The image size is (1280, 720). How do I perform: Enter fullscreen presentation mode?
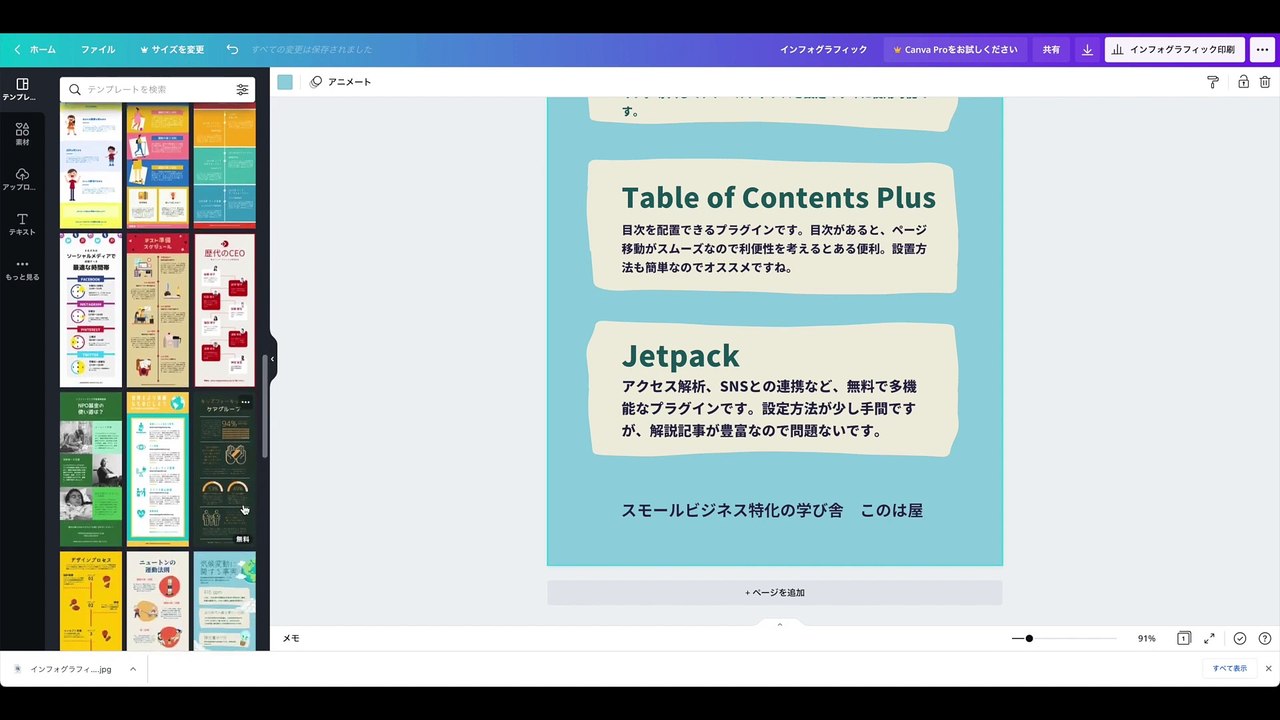pyautogui.click(x=1209, y=638)
